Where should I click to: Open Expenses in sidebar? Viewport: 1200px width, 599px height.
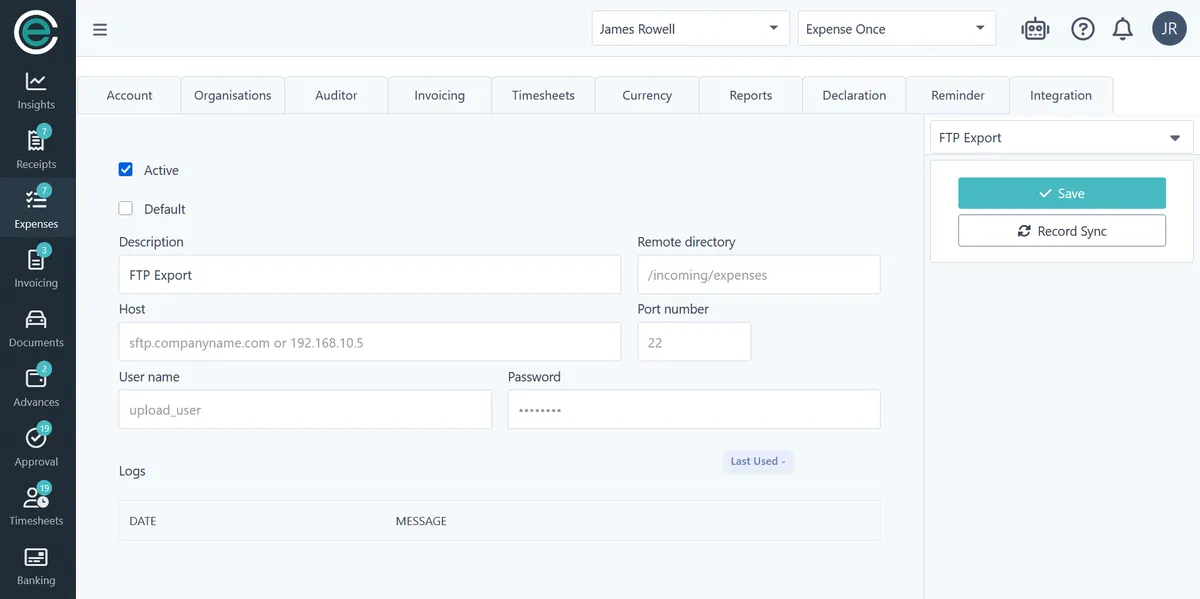(36, 210)
